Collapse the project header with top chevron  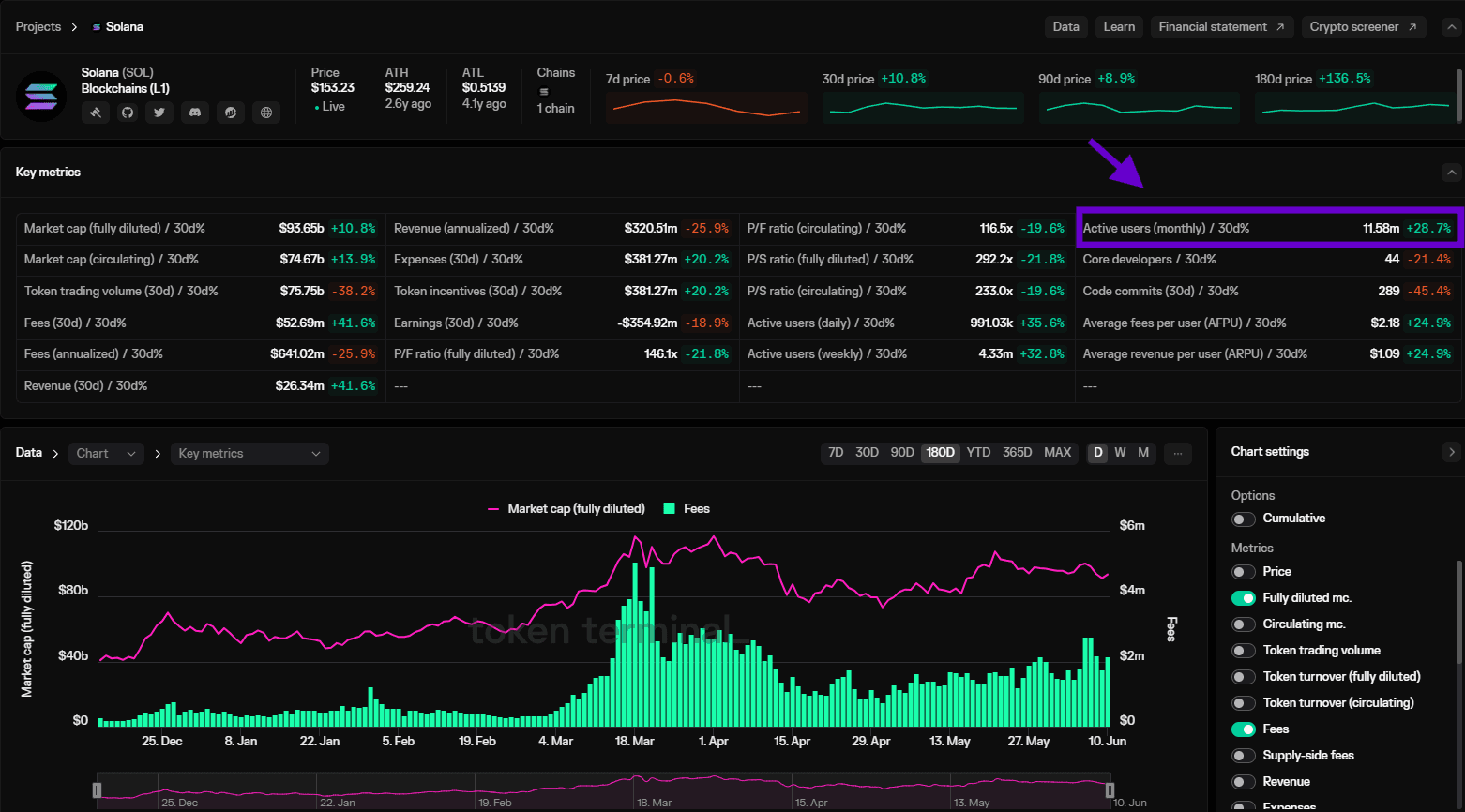[x=1451, y=27]
